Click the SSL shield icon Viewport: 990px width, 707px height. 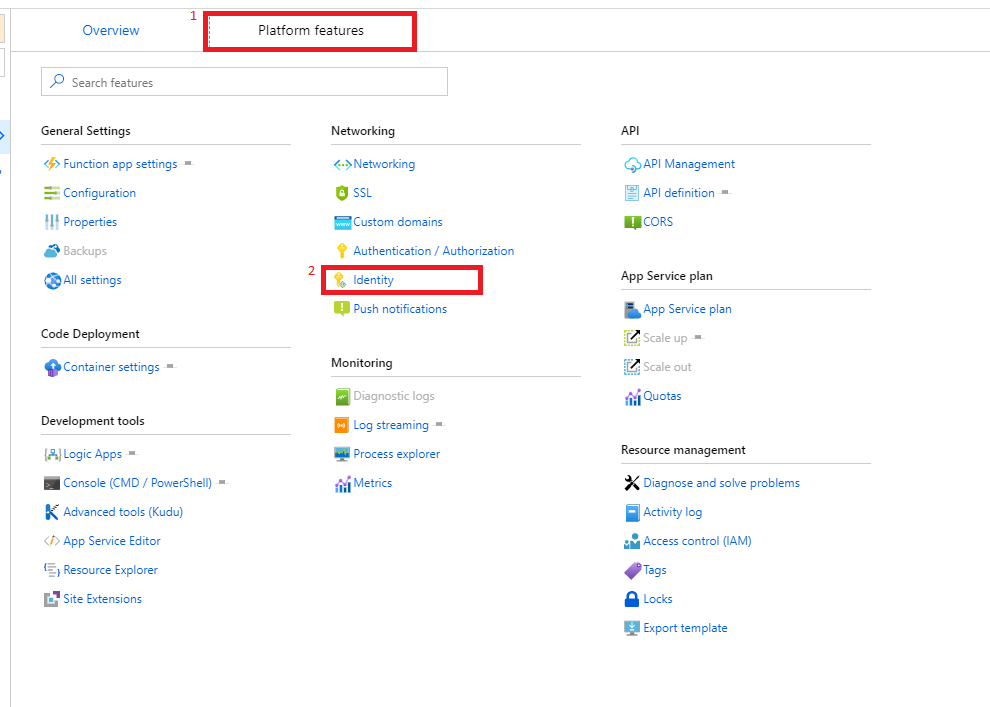342,193
